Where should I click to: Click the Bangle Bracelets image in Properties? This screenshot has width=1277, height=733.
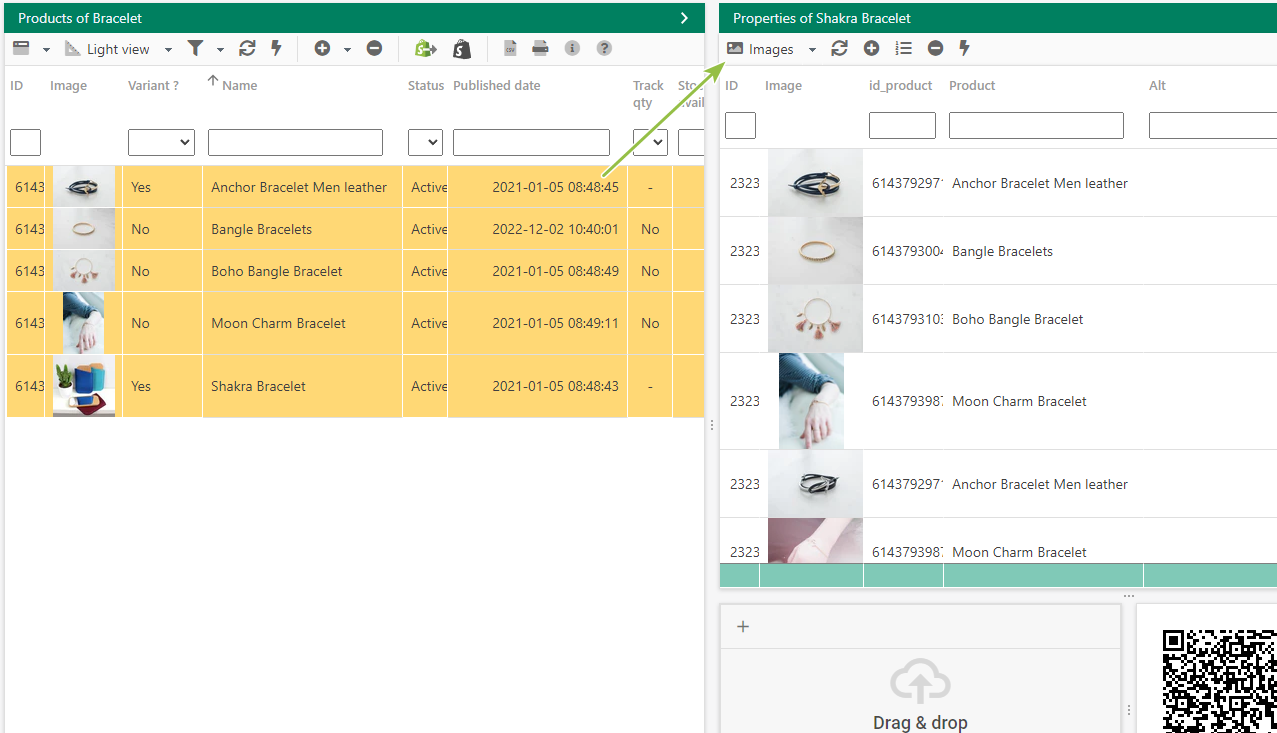[x=815, y=251]
